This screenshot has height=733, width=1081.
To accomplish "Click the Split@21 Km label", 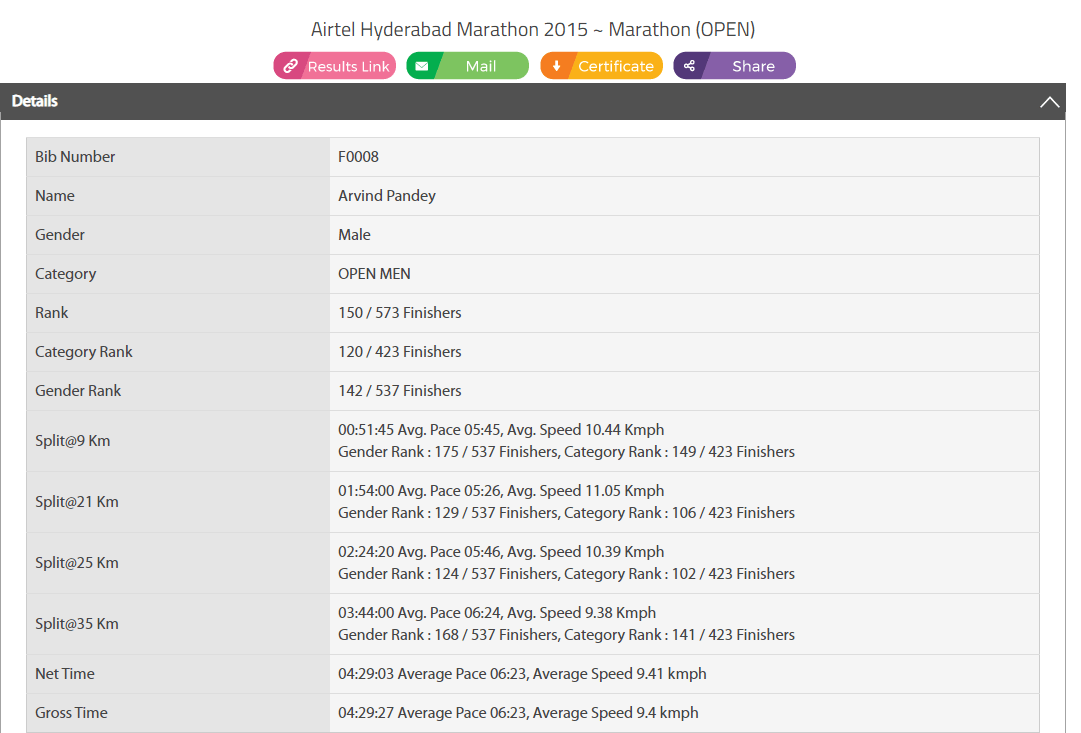I will (77, 502).
